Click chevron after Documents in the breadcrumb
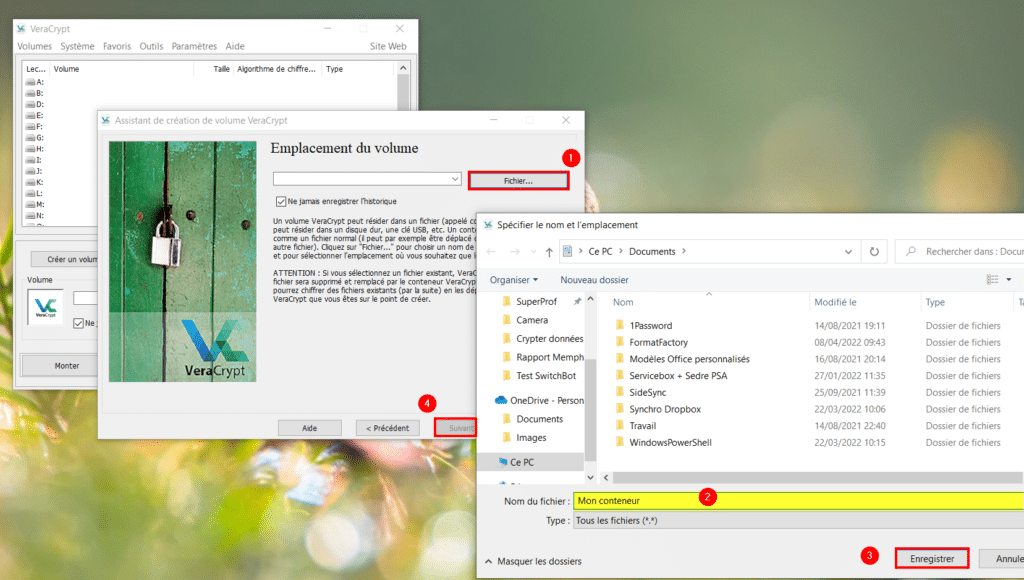Screen dimensions: 1024x580 (x=684, y=251)
